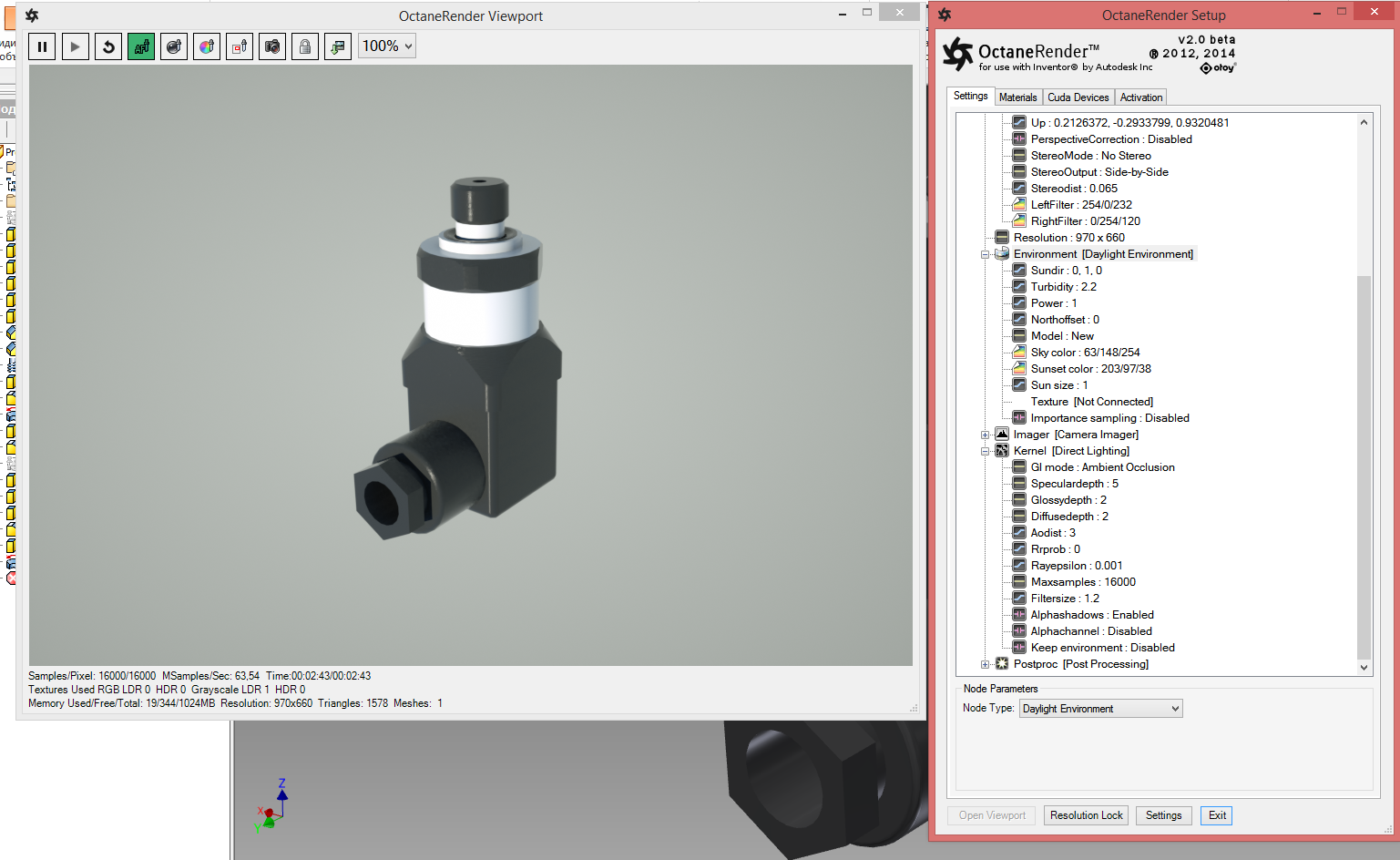The width and height of the screenshot is (1400, 860).
Task: Select the 'Kernel [Direct Lighting]' row
Action: (1071, 451)
